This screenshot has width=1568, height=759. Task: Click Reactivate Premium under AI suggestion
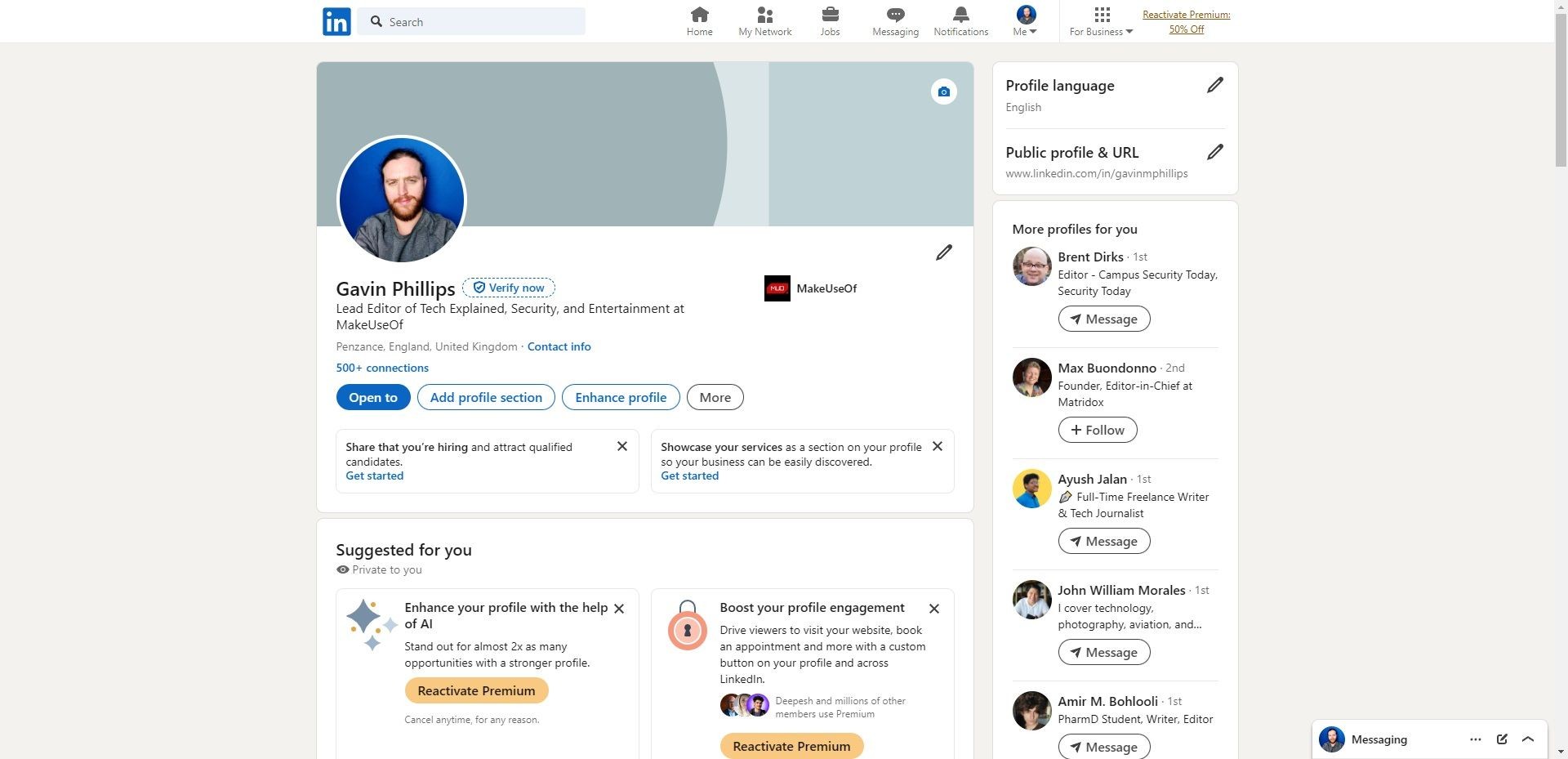pos(476,690)
